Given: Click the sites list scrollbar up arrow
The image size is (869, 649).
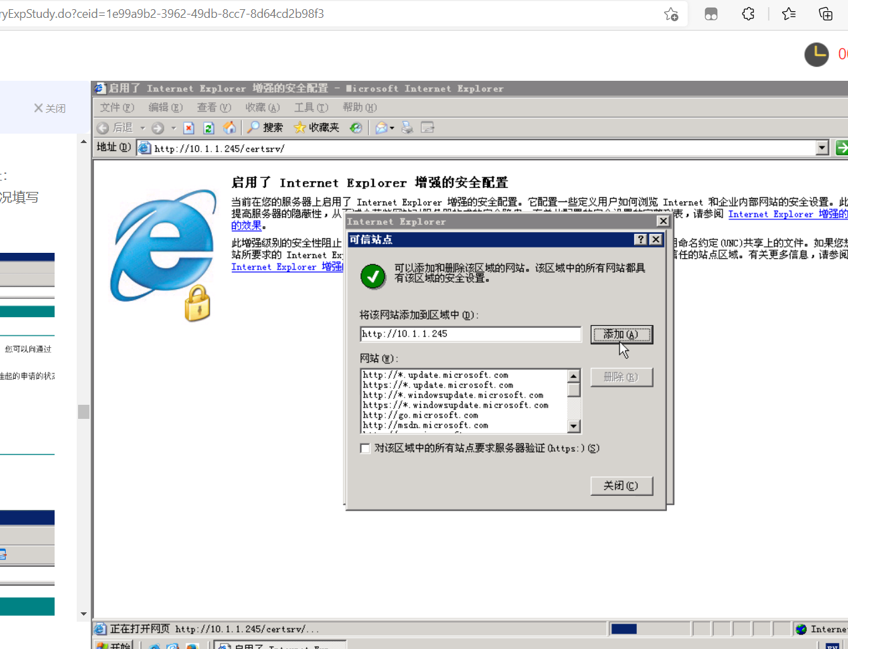Looking at the screenshot, I should (x=574, y=376).
